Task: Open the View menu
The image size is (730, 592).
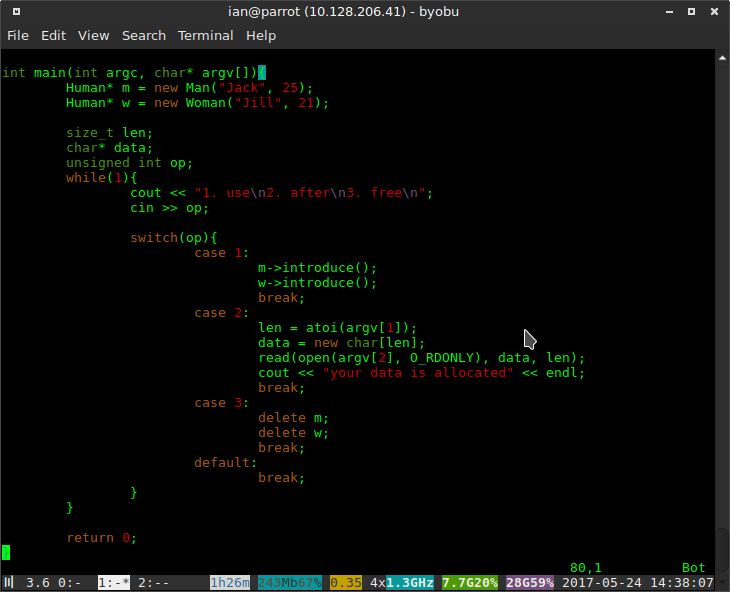Action: click(x=94, y=36)
